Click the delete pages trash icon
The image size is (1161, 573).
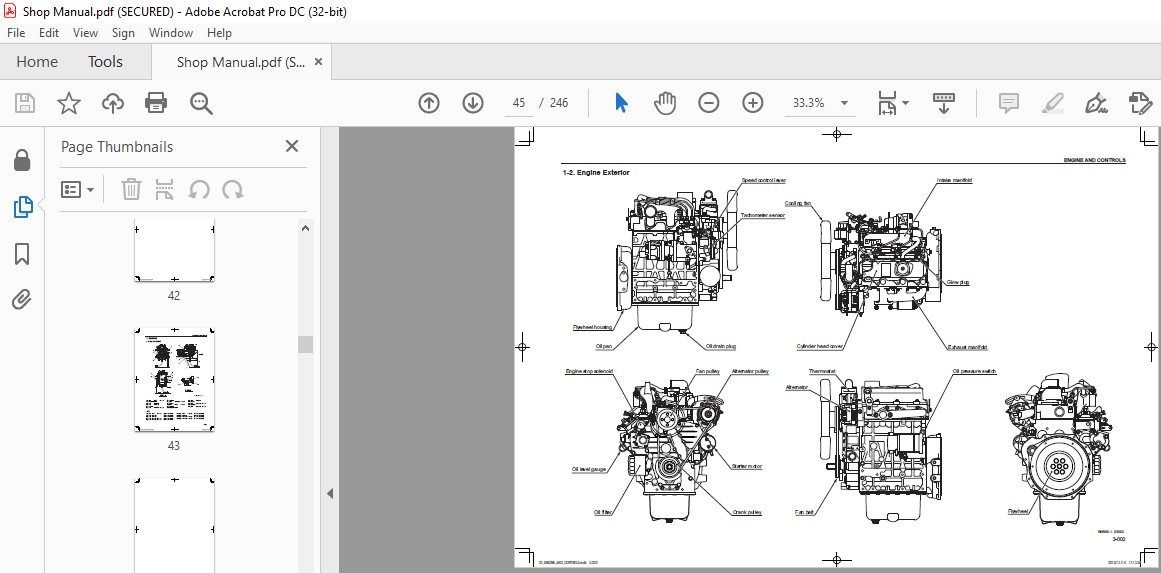[131, 190]
